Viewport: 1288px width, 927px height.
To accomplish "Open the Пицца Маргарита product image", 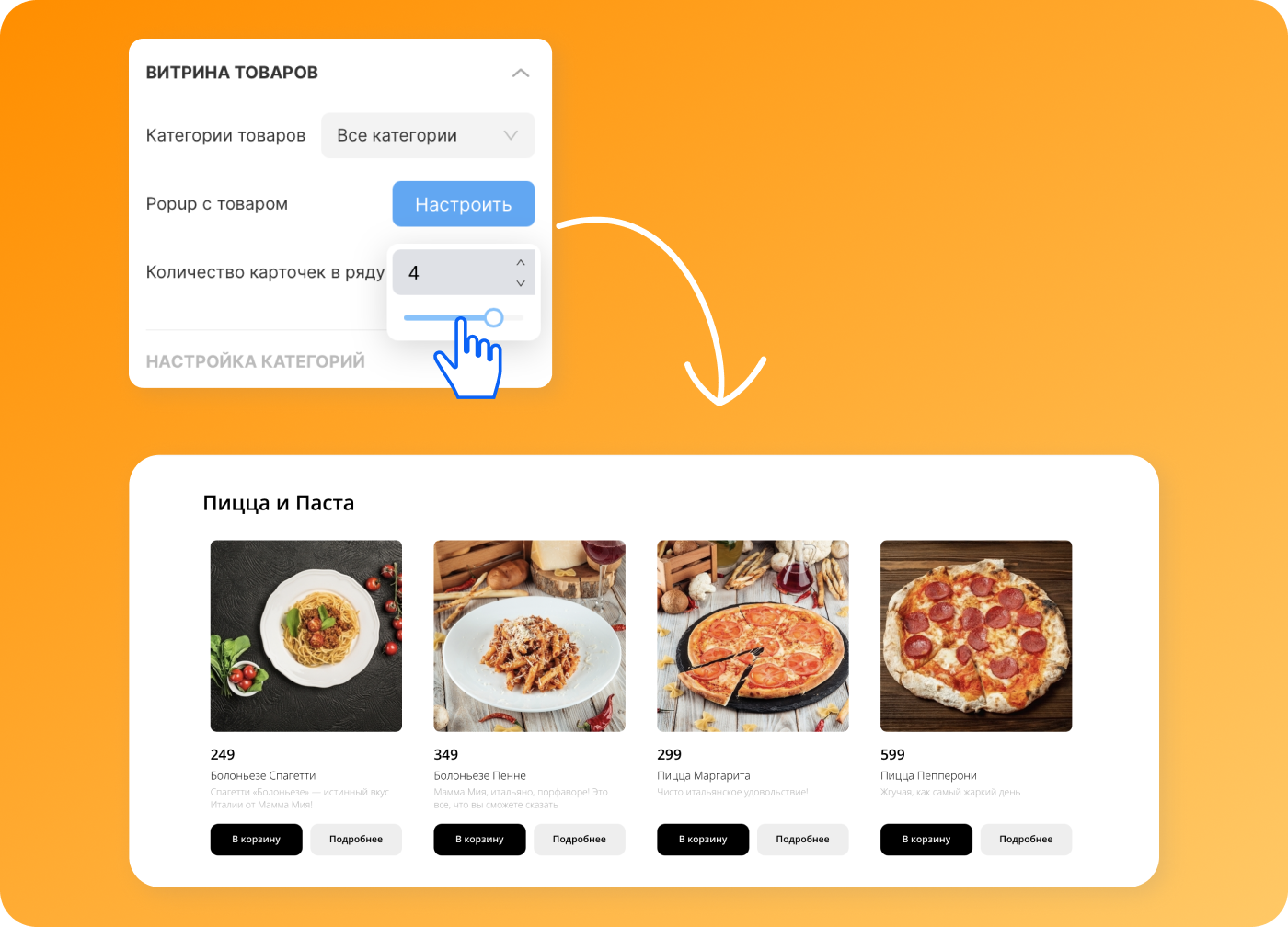I will click(753, 635).
